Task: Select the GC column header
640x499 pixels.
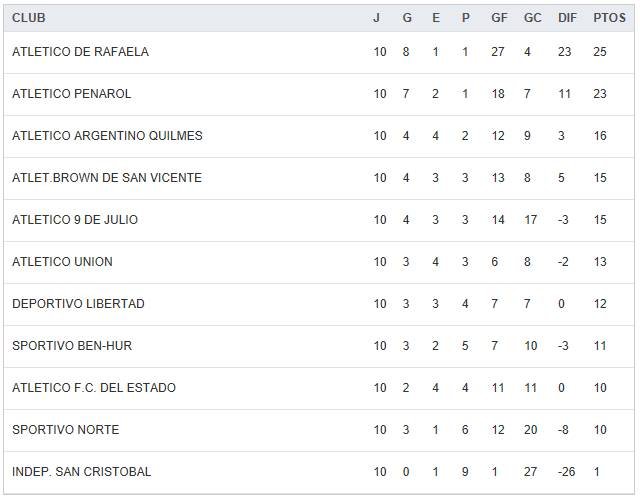Action: tap(532, 18)
